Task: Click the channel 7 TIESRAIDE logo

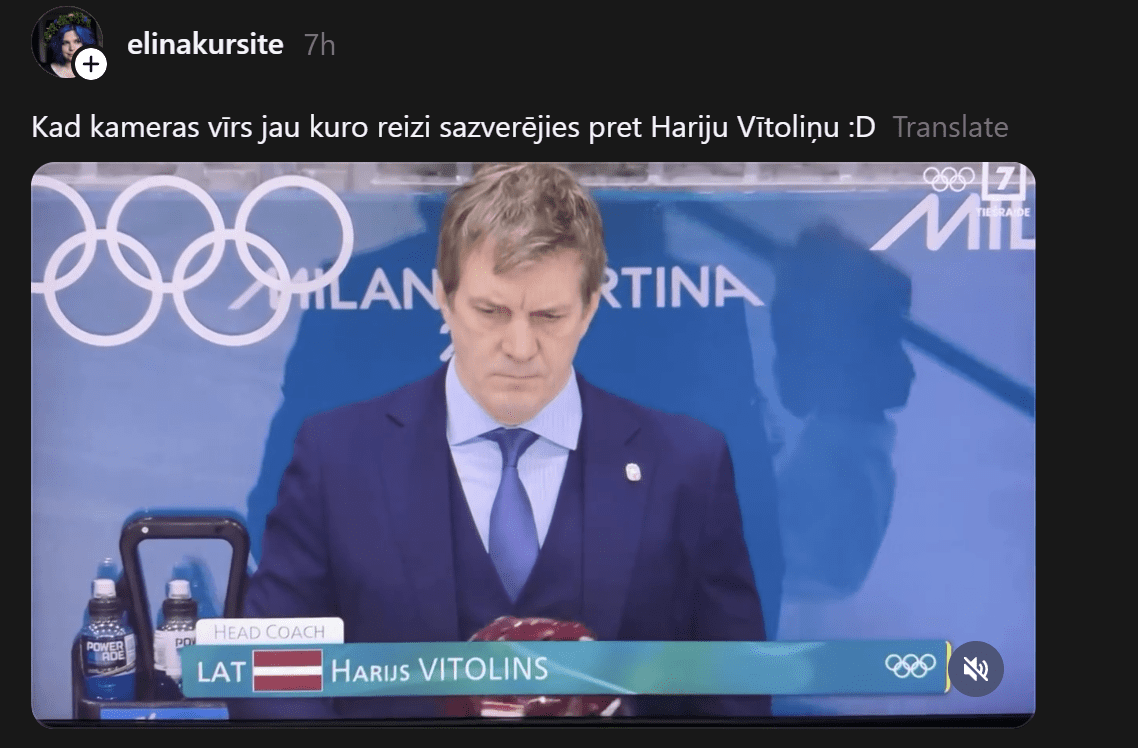Action: pos(1004,189)
